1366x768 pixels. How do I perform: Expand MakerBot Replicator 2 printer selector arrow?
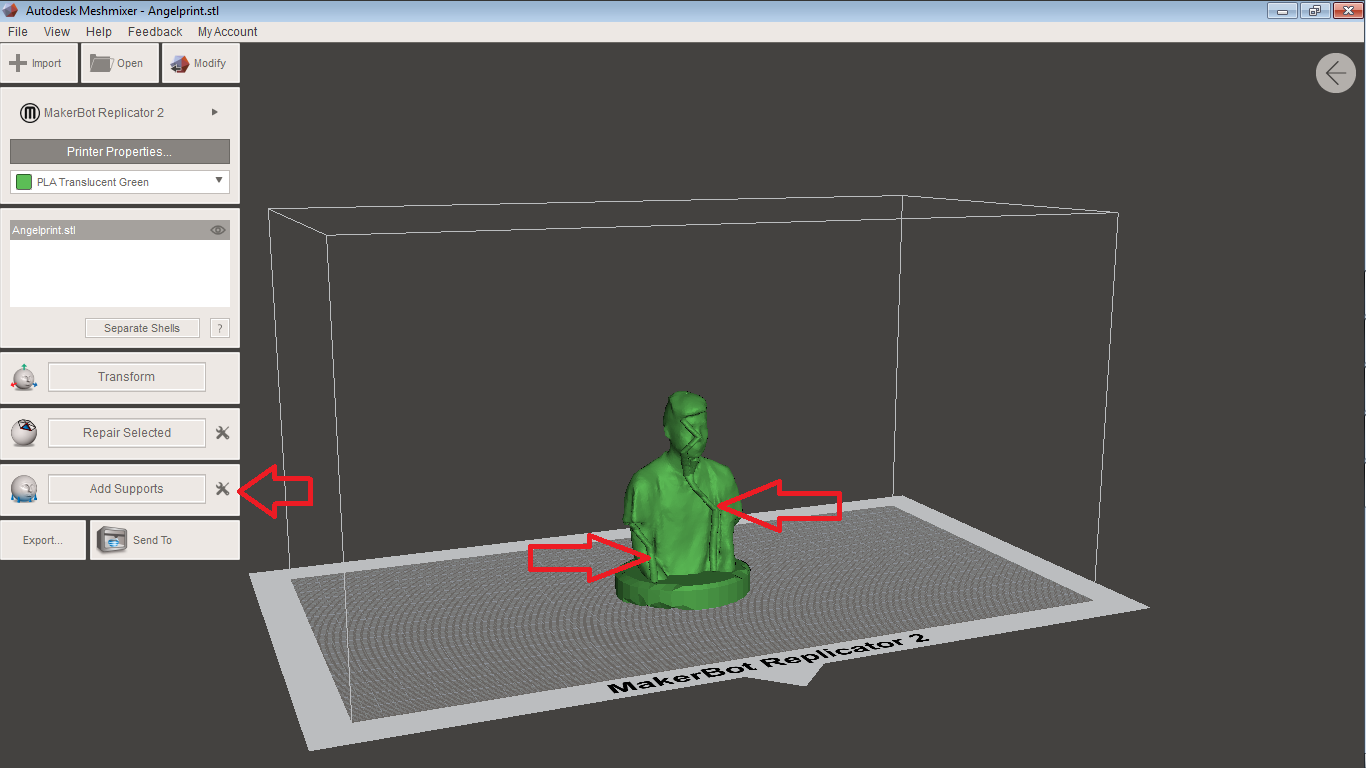point(215,112)
